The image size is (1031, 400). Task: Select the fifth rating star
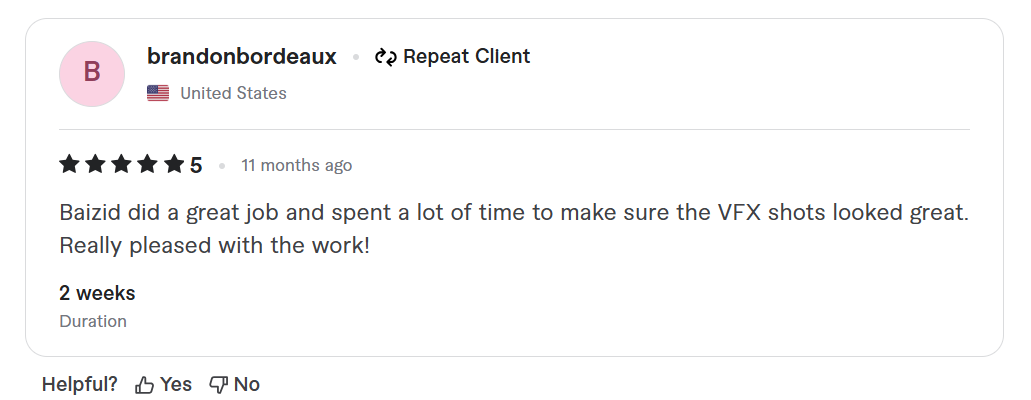(174, 164)
